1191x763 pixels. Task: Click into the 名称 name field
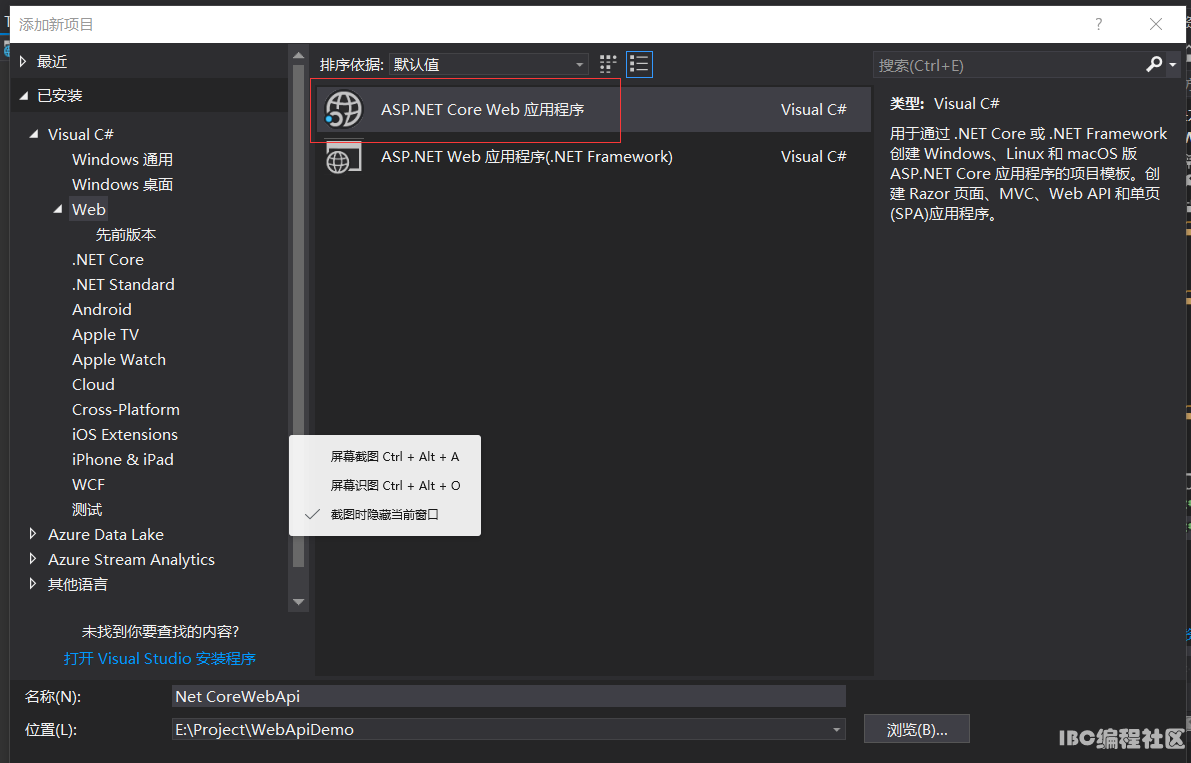pos(508,696)
